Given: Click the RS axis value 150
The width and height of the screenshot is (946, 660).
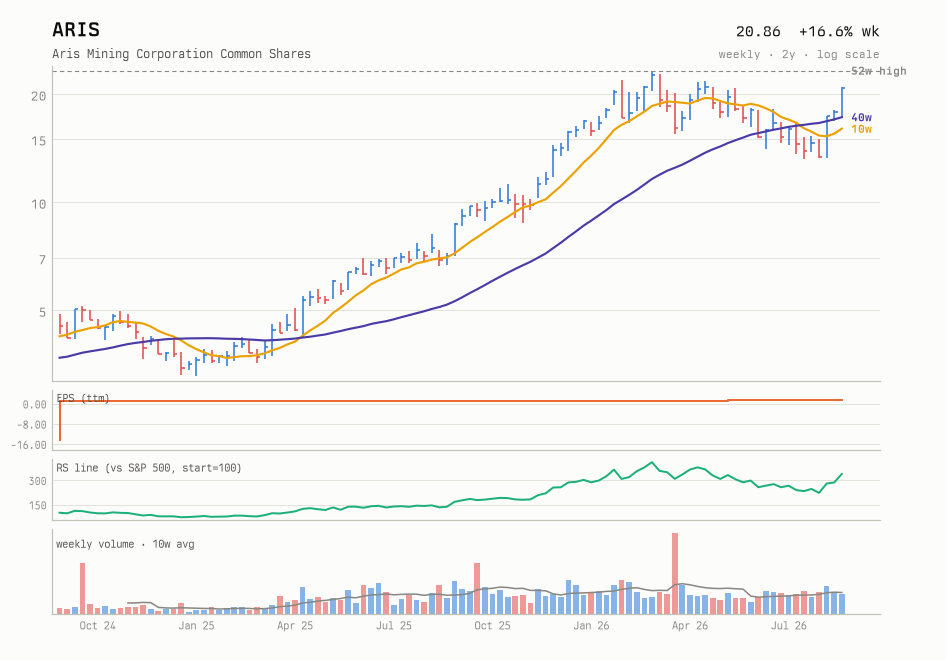Looking at the screenshot, I should pyautogui.click(x=37, y=506).
